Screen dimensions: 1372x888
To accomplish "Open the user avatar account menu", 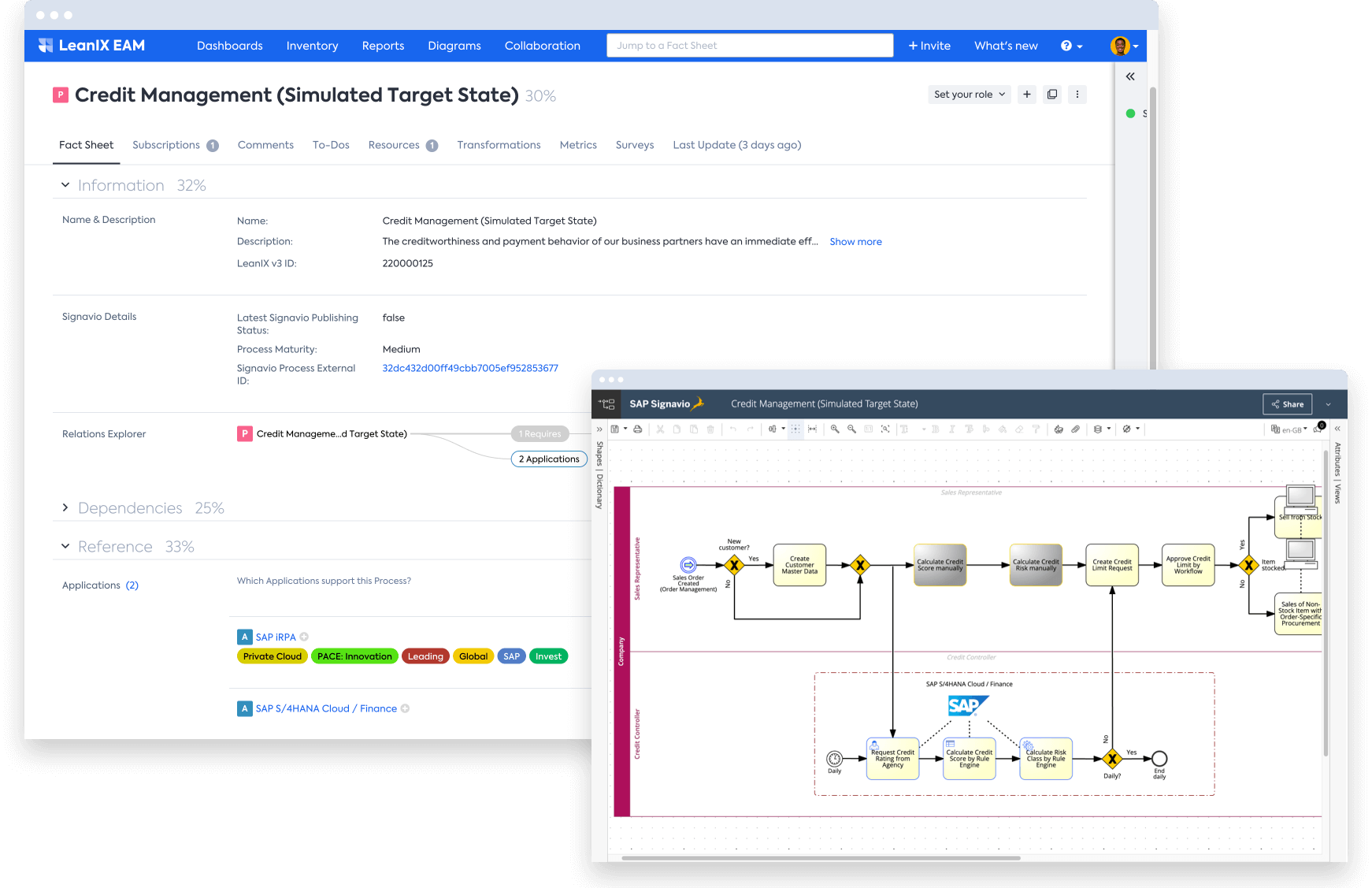I will (x=1125, y=46).
